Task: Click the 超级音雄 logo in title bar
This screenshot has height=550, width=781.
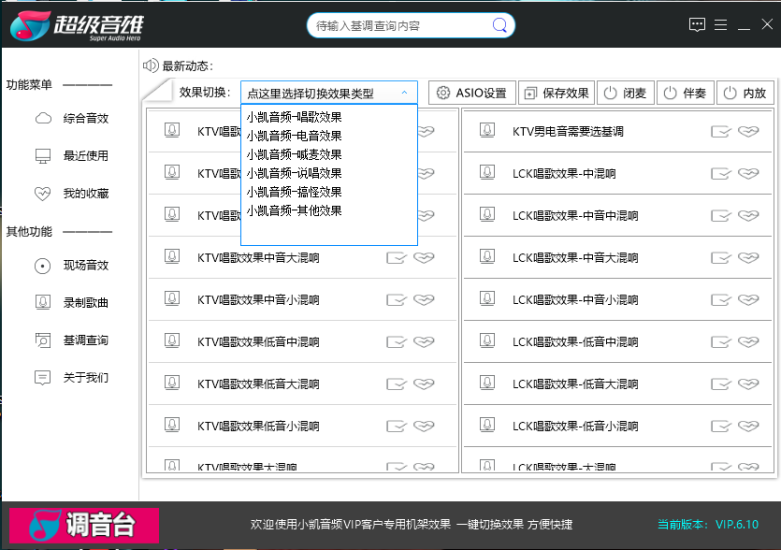Action: coord(77,26)
